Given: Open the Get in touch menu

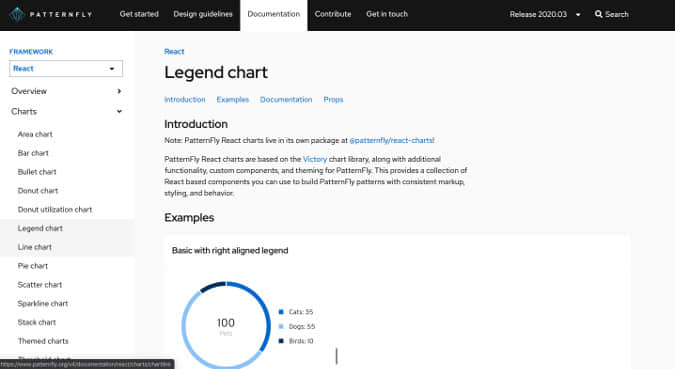Looking at the screenshot, I should click(x=387, y=14).
